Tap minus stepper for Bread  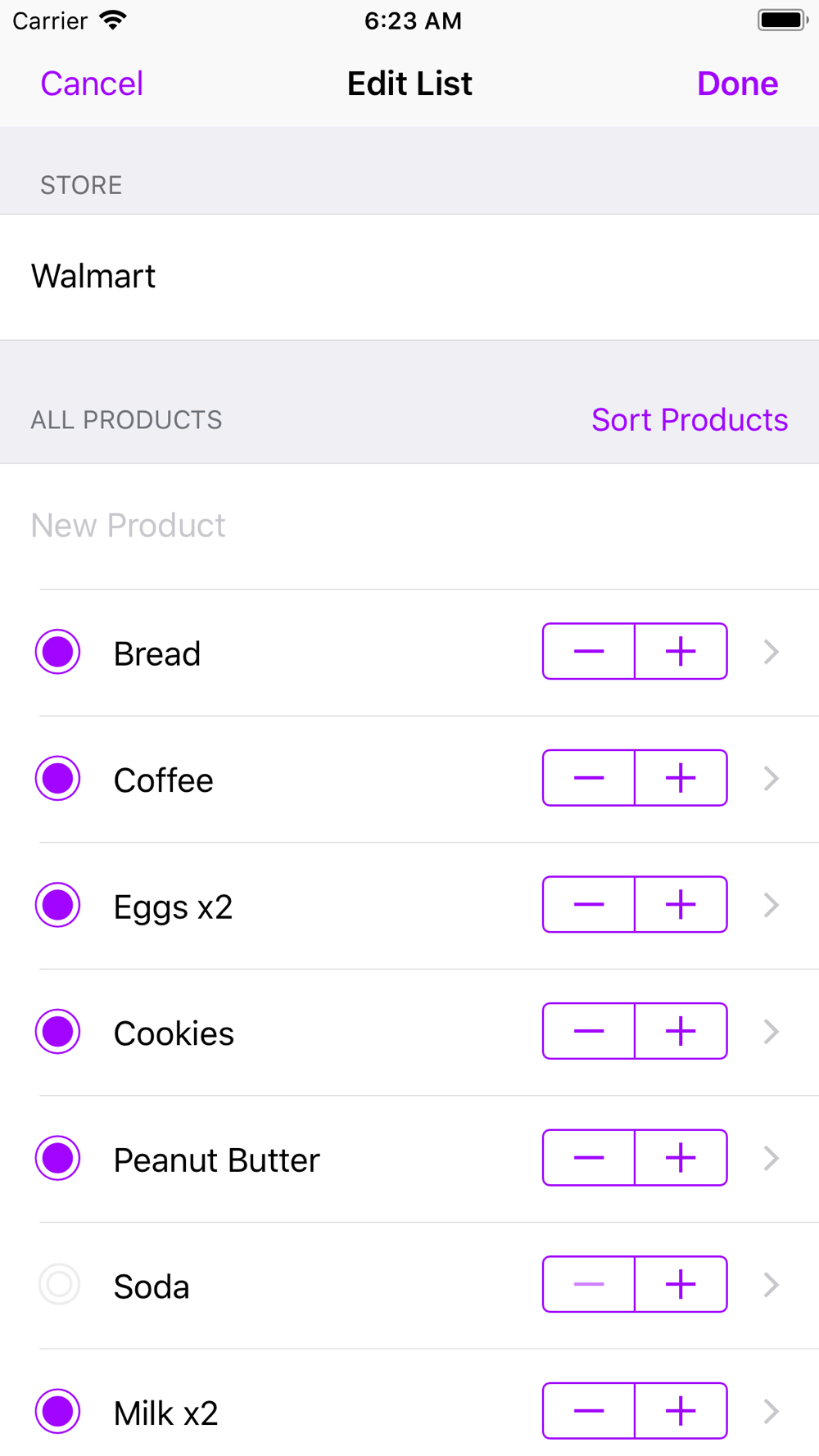tap(589, 652)
